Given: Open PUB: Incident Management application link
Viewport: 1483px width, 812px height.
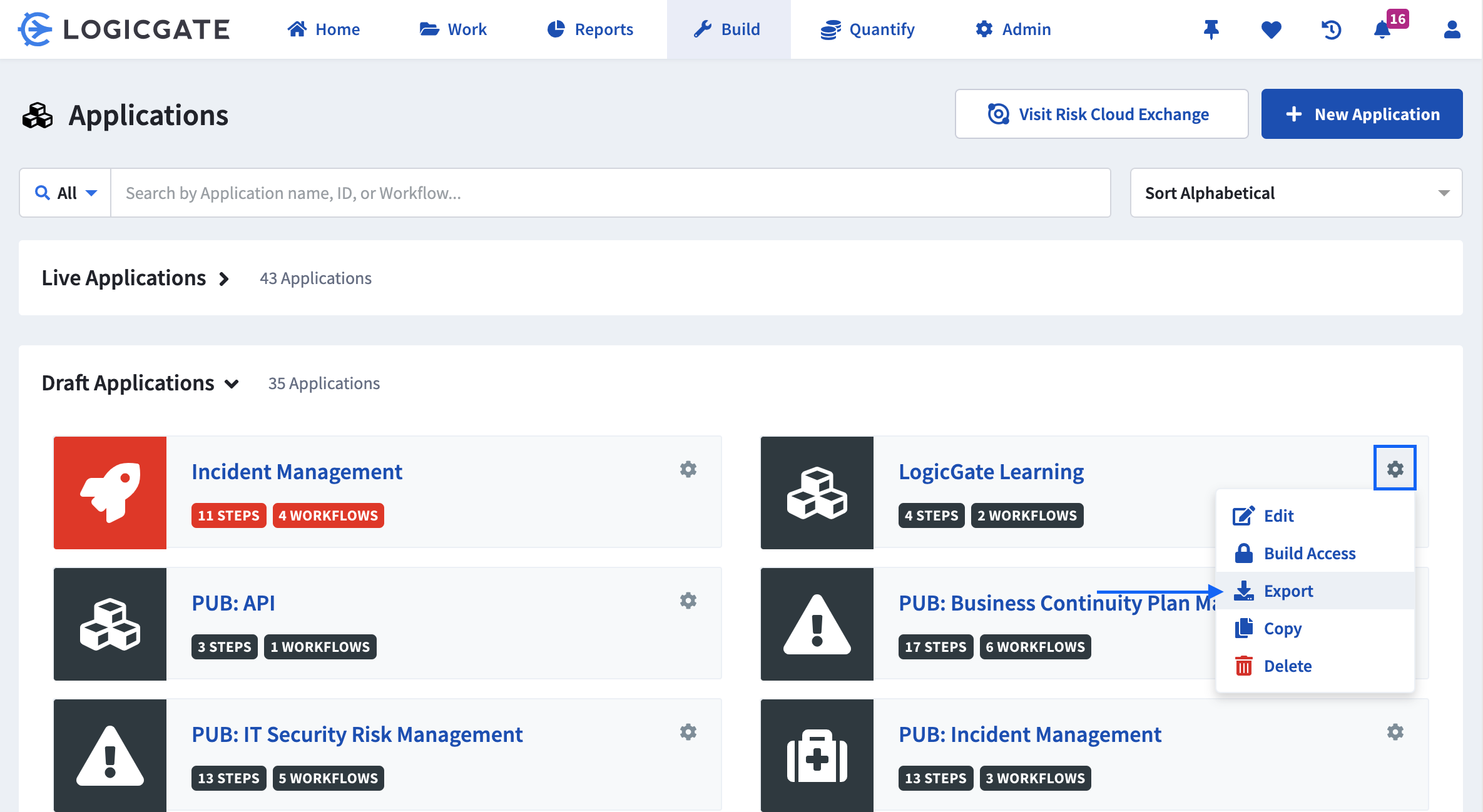Looking at the screenshot, I should (x=1030, y=734).
